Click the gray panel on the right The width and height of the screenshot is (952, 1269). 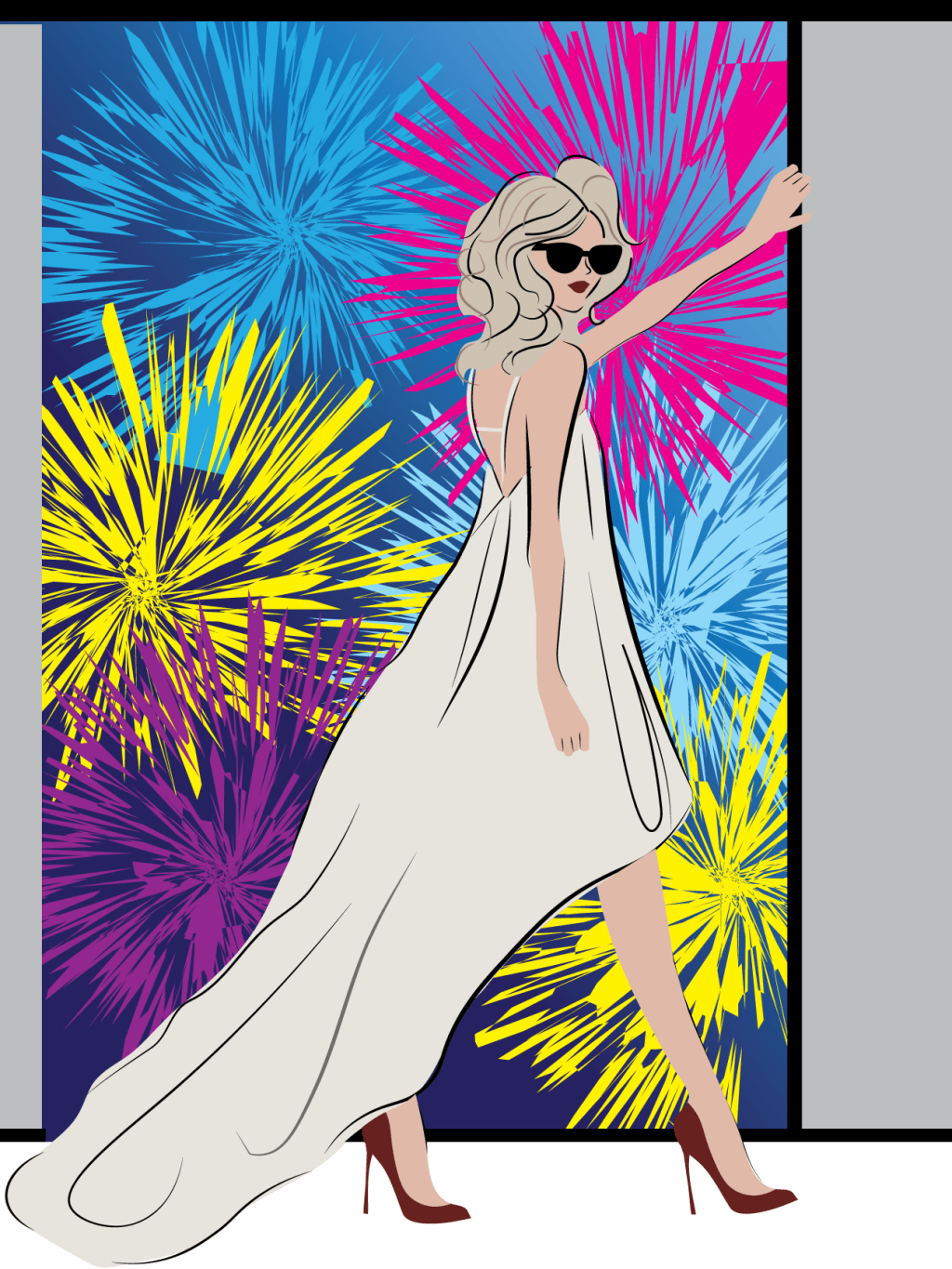[x=876, y=558]
